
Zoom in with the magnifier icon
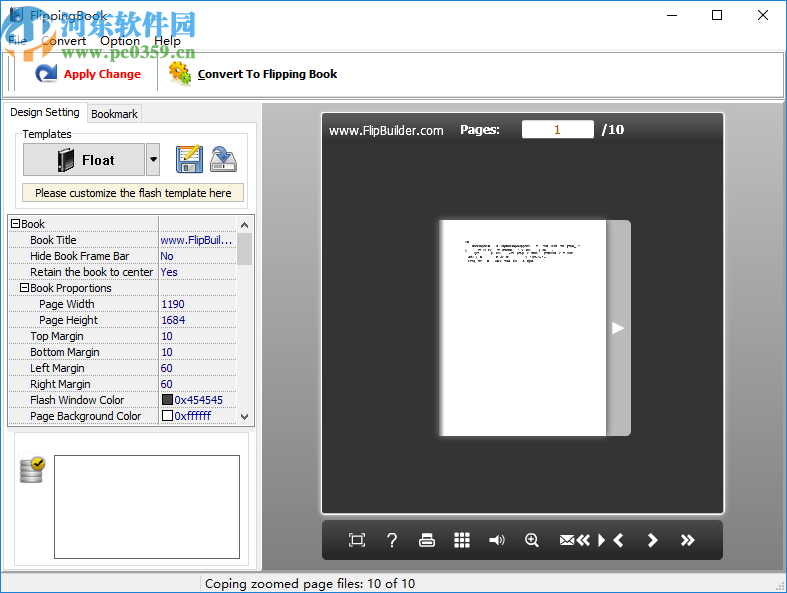[x=532, y=540]
